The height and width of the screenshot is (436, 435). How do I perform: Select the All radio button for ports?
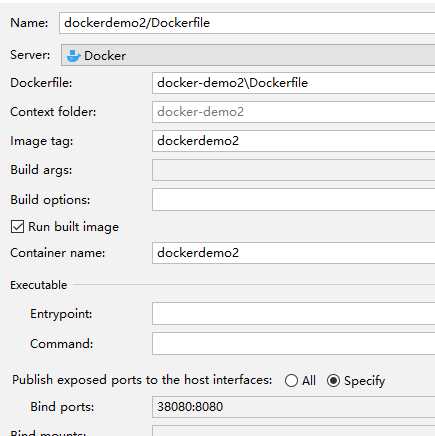[x=291, y=380]
